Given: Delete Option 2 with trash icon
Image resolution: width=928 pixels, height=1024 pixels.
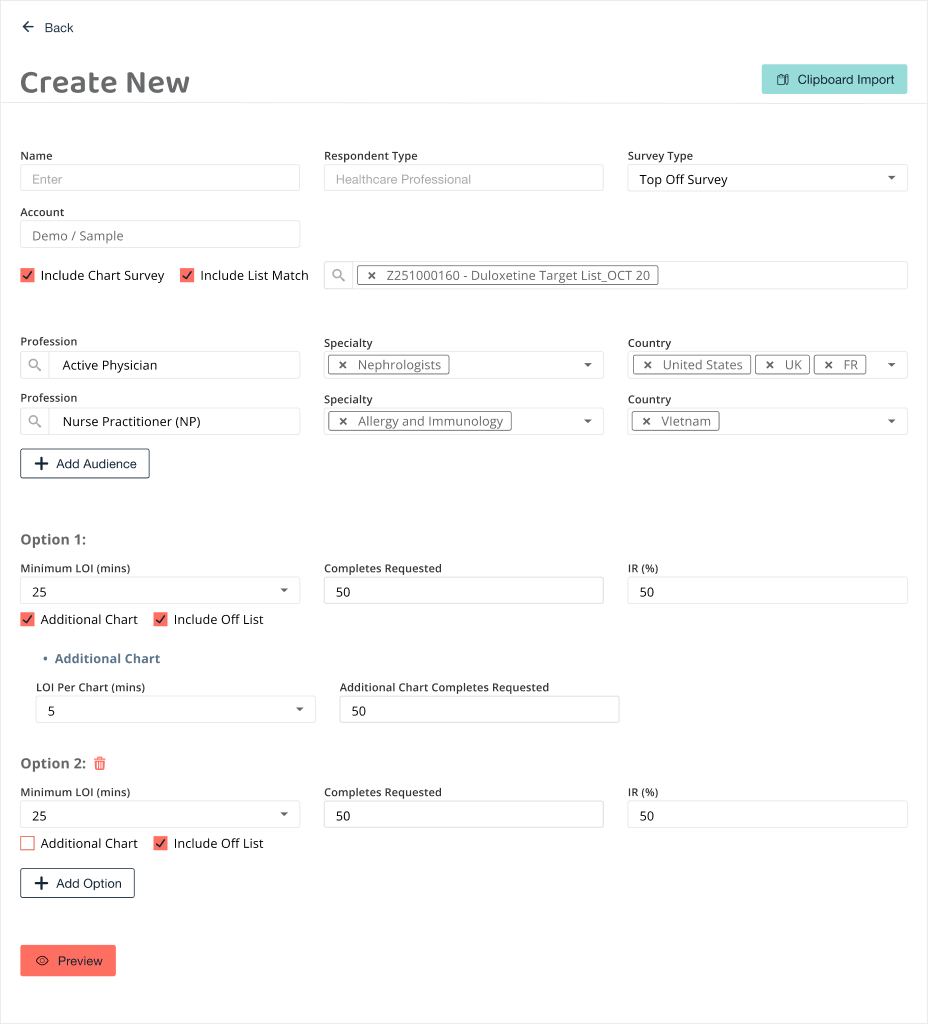Looking at the screenshot, I should [x=100, y=763].
